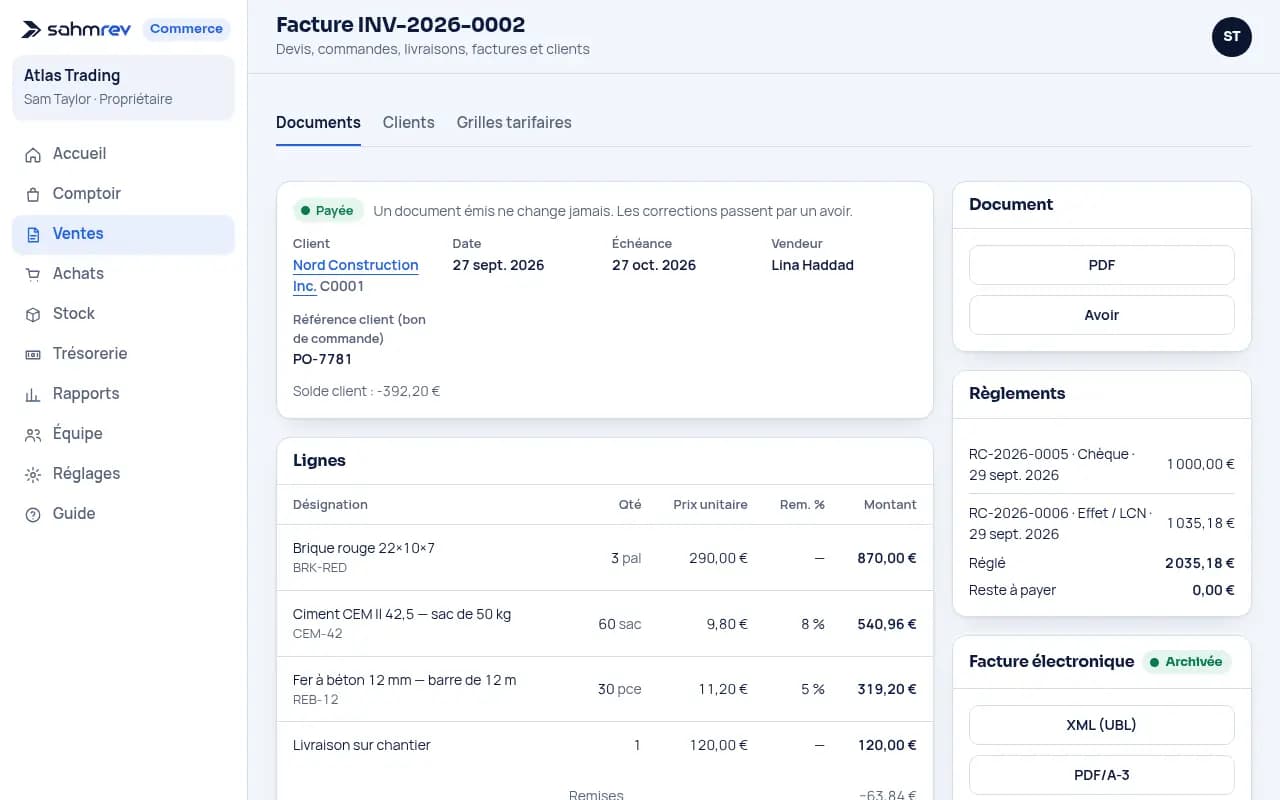Click the Atlas Trading company card
1280x800 pixels.
point(123,87)
